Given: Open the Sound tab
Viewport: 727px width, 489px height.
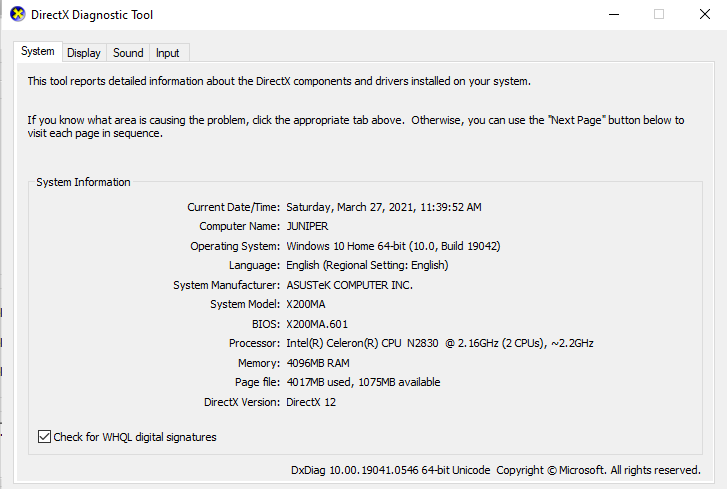Looking at the screenshot, I should [x=128, y=53].
